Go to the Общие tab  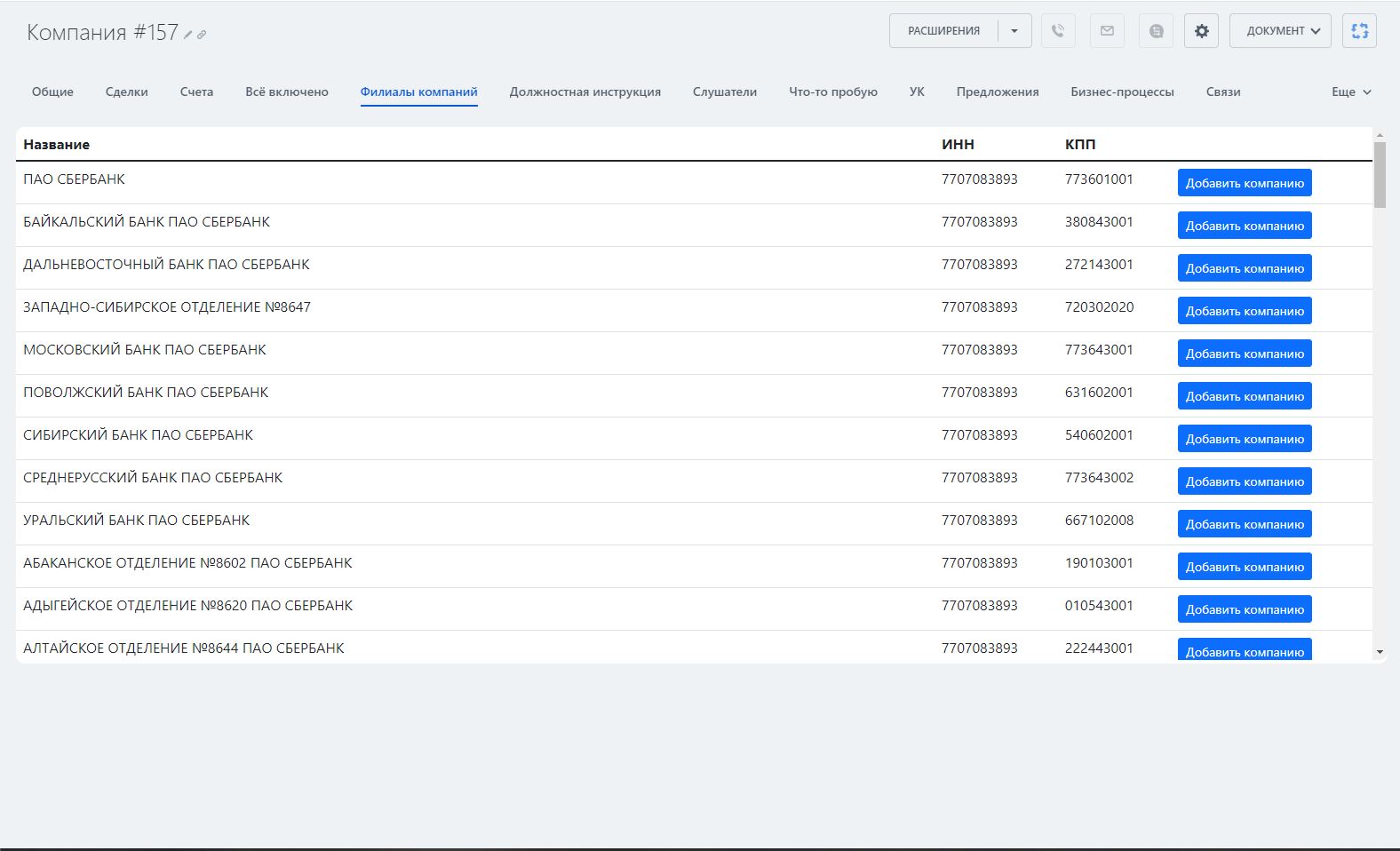coord(52,91)
